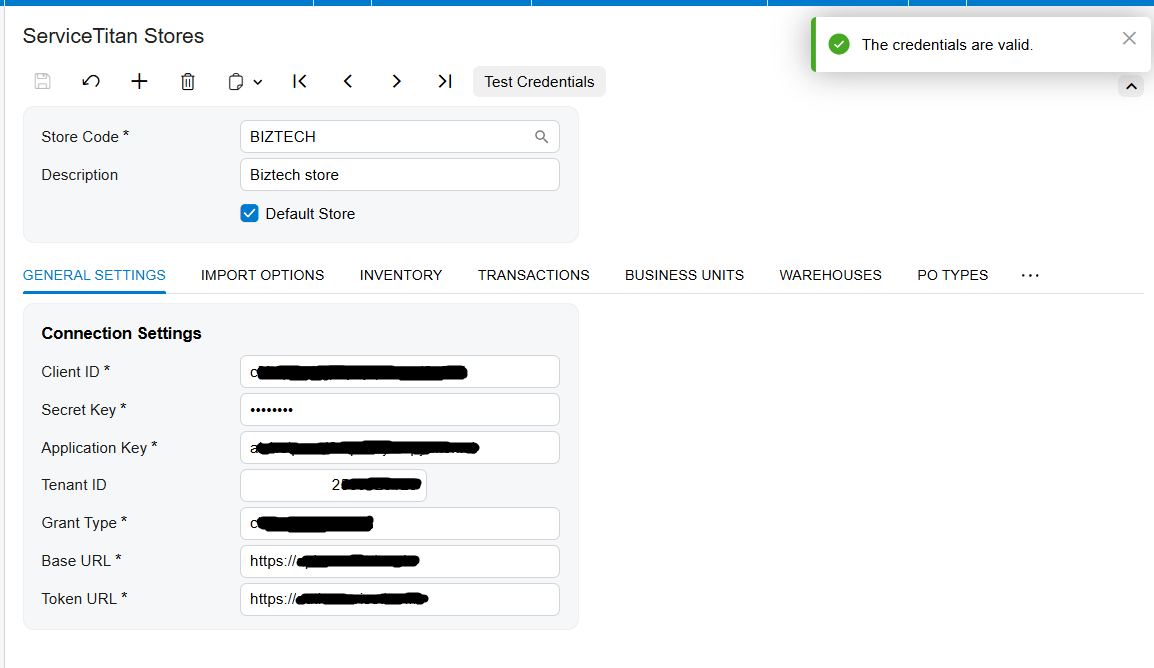Click the Base URL field

[x=400, y=561]
